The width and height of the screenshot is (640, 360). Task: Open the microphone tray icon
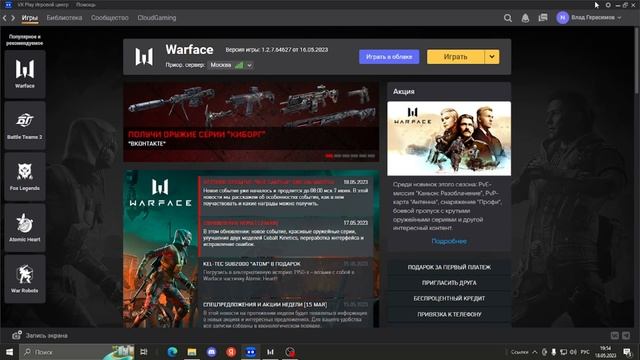554,352
